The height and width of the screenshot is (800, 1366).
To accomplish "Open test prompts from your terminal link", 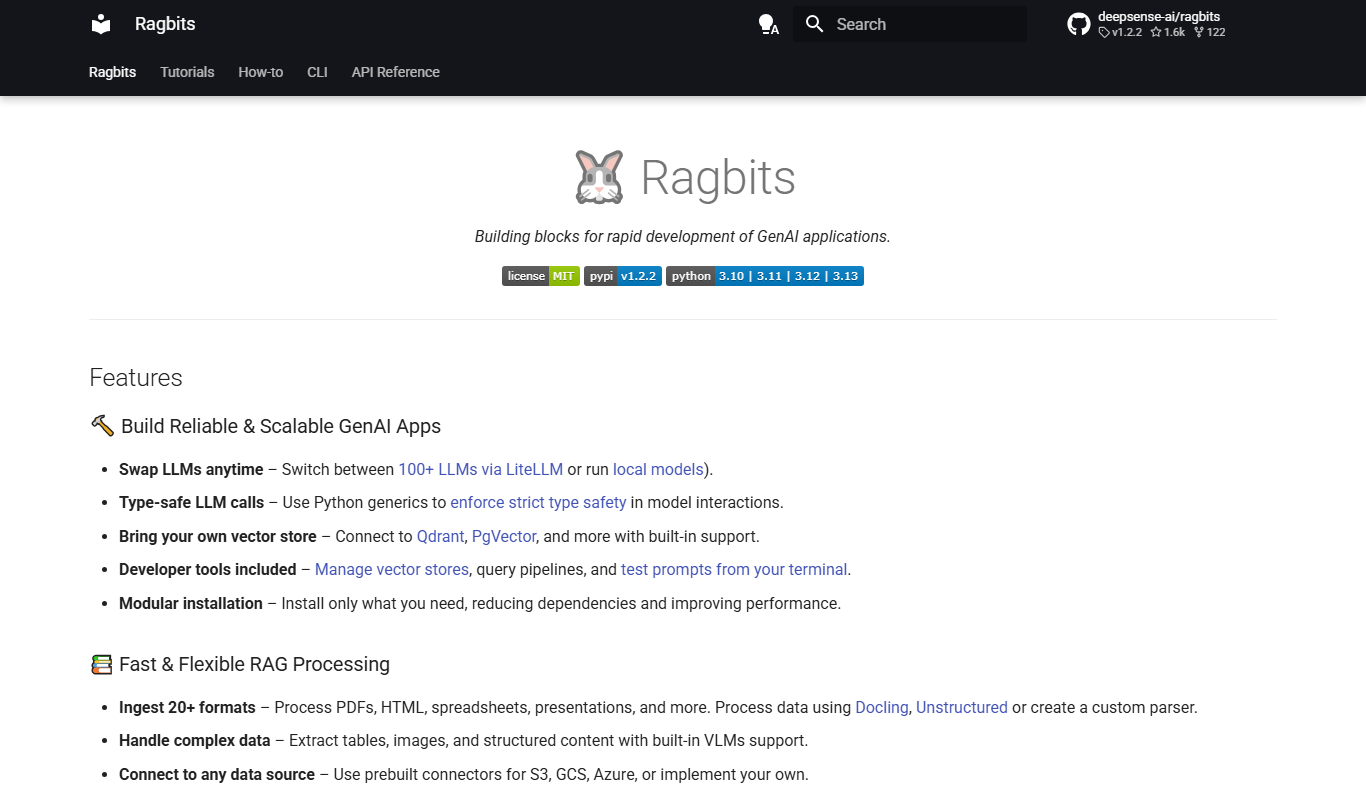I will pos(734,569).
